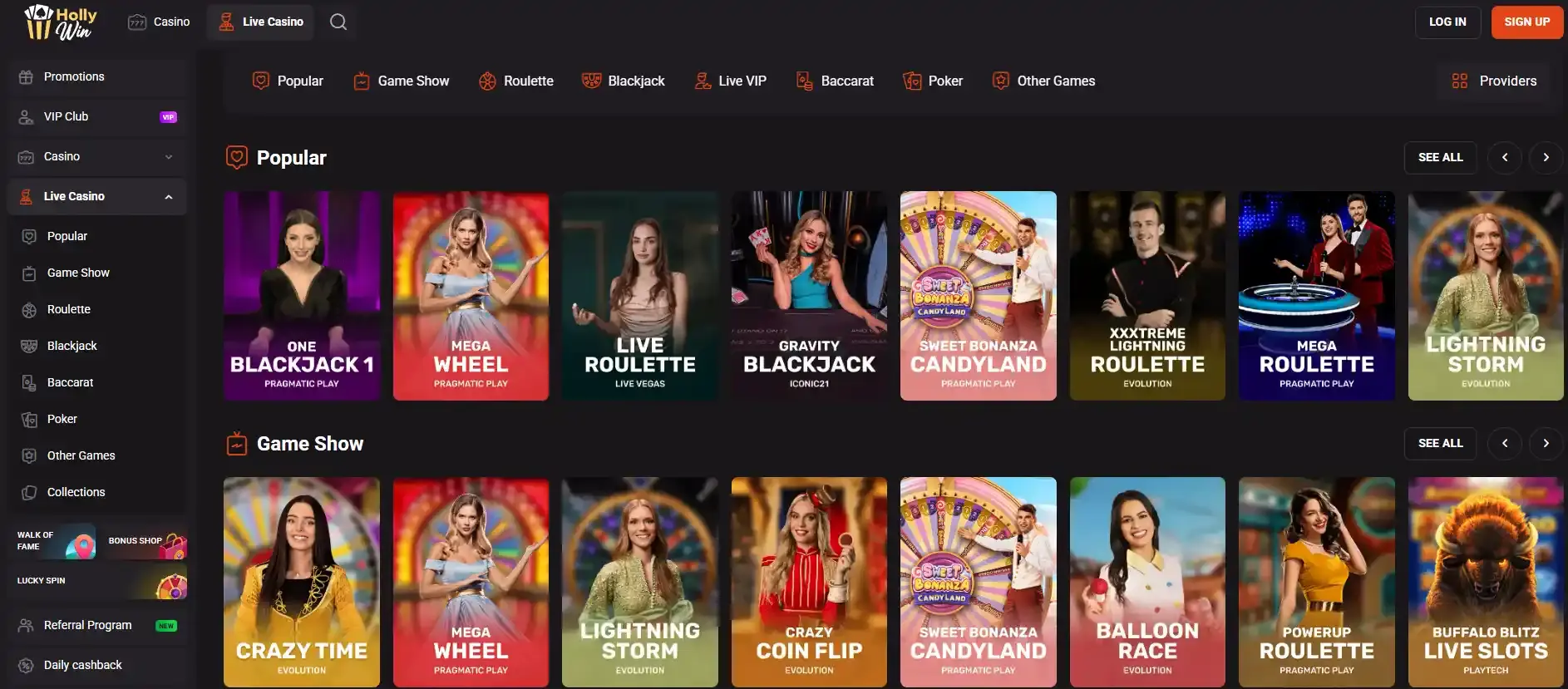Image resolution: width=1568 pixels, height=689 pixels.
Task: Click the LOG IN button
Action: click(1447, 22)
